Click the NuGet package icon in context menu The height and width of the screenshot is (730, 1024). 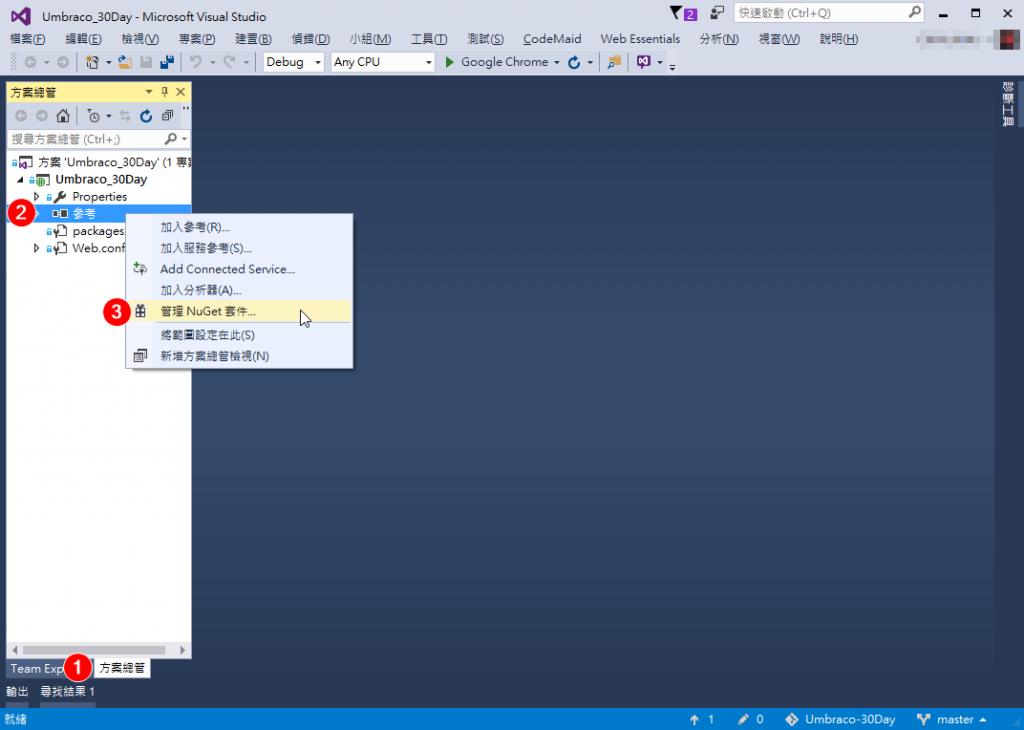[x=140, y=311]
